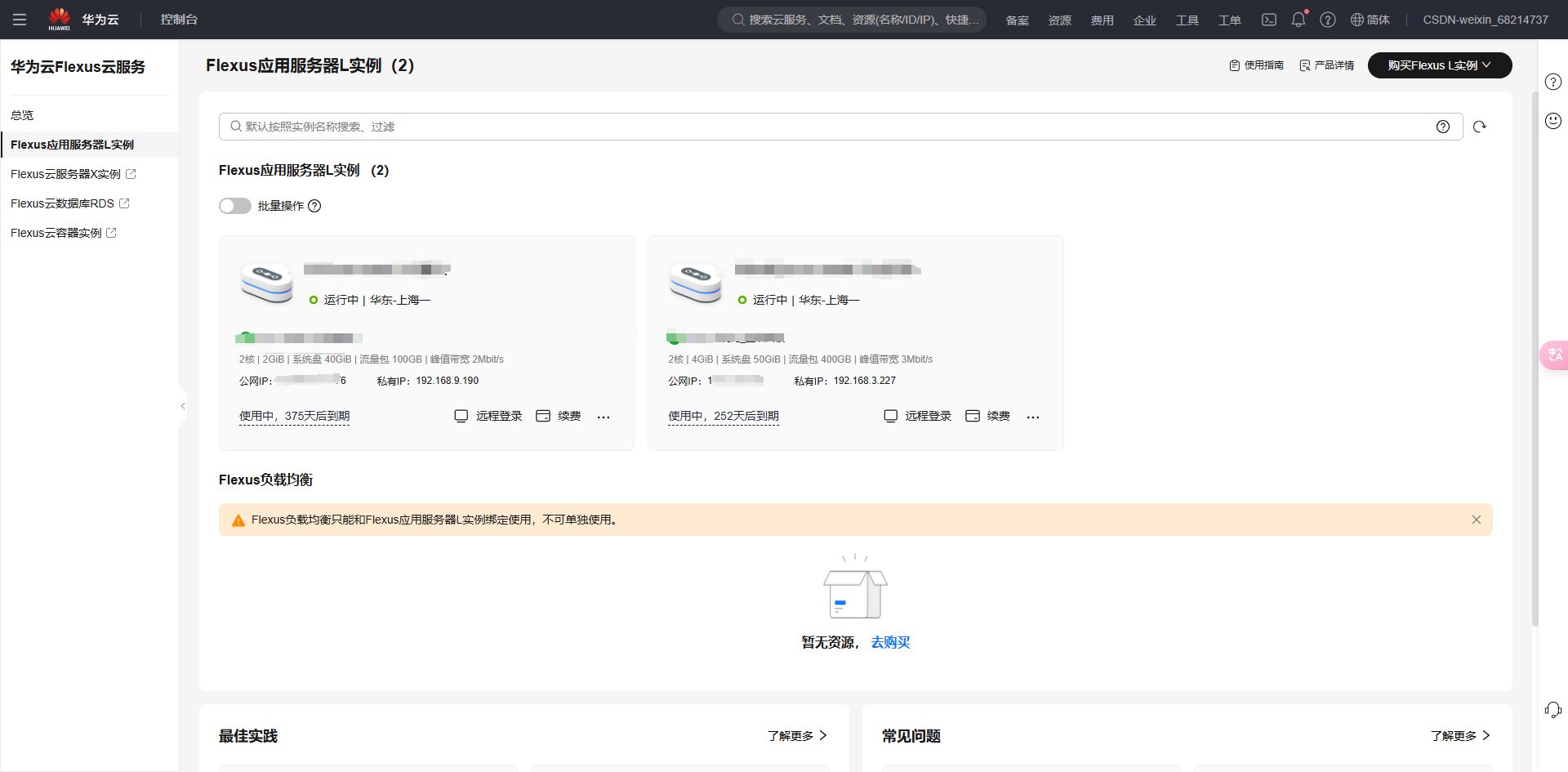
Task: Expand the 购买Flexus L实例 dropdown button
Action: tap(1439, 65)
